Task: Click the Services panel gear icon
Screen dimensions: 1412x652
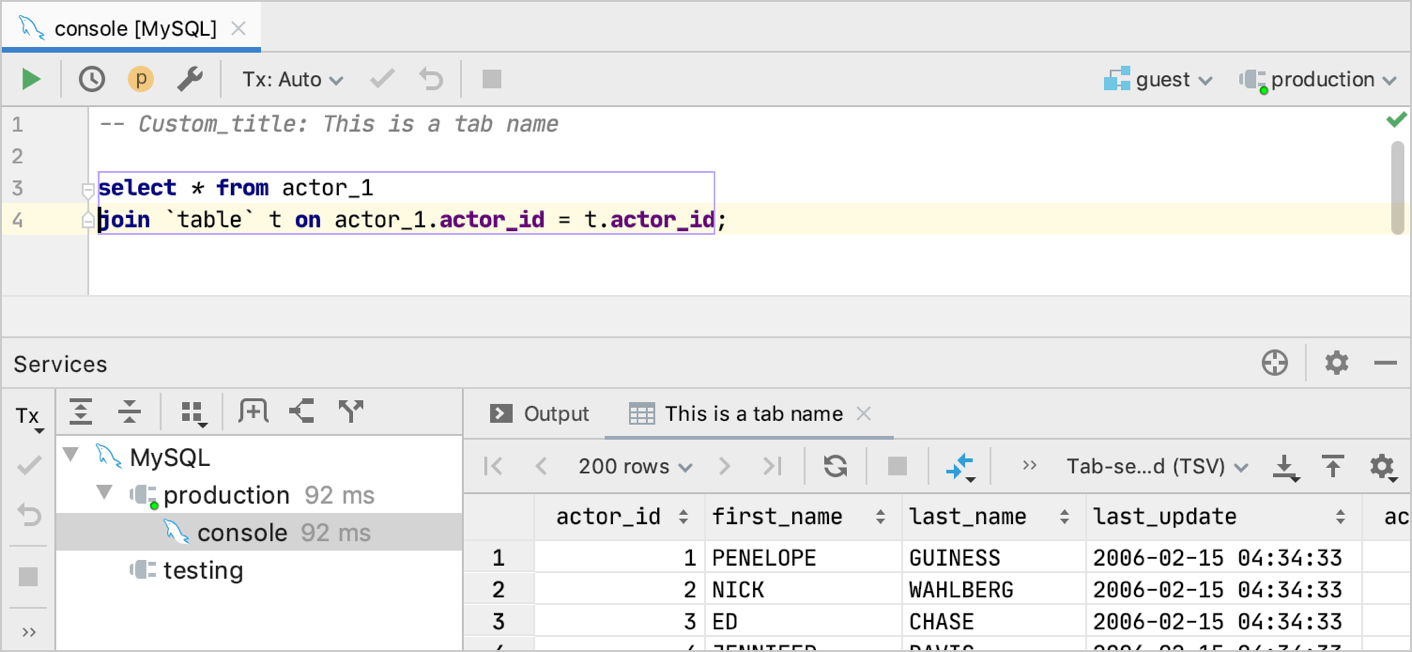Action: pos(1336,363)
